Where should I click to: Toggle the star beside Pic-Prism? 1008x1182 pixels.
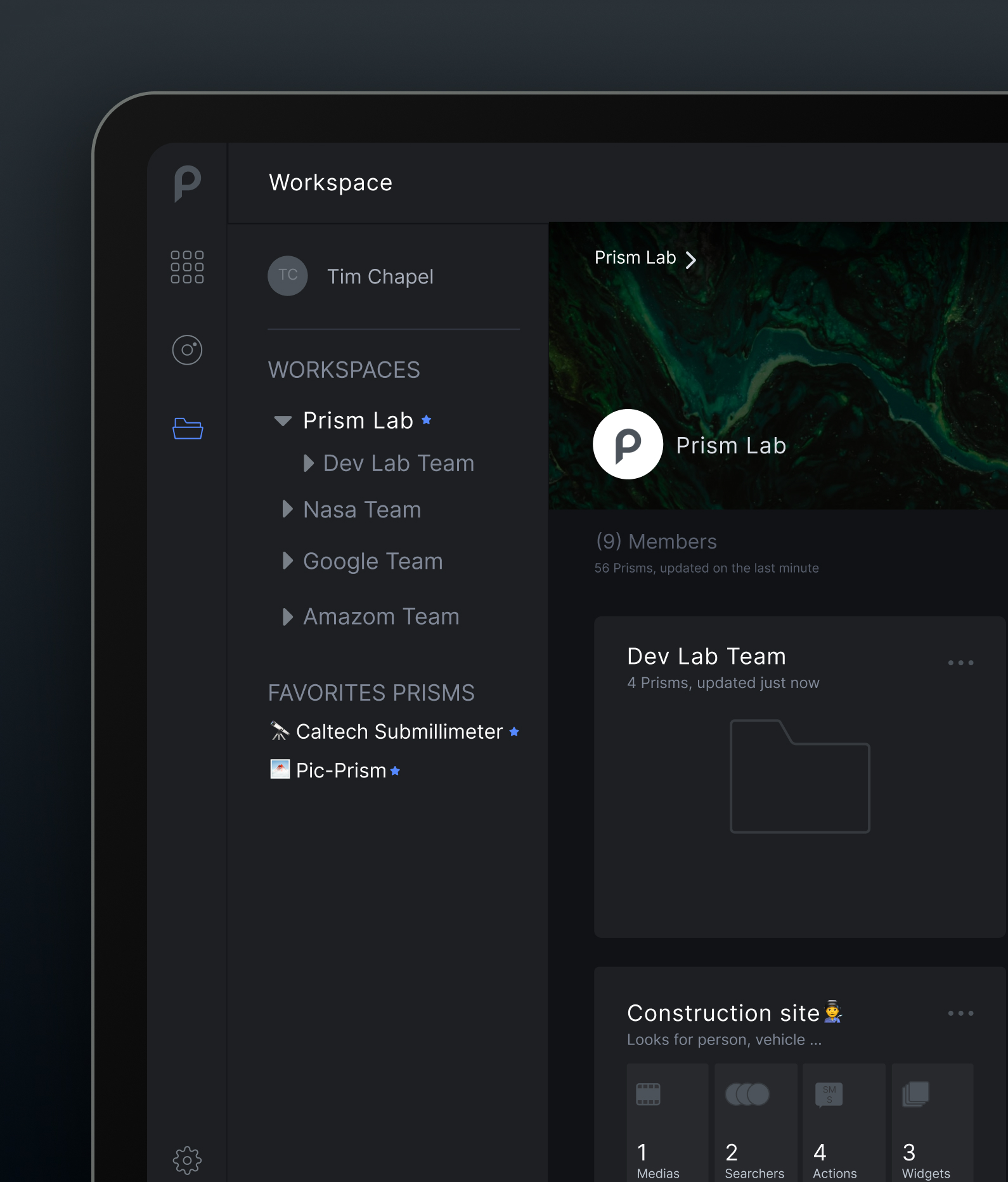[395, 771]
